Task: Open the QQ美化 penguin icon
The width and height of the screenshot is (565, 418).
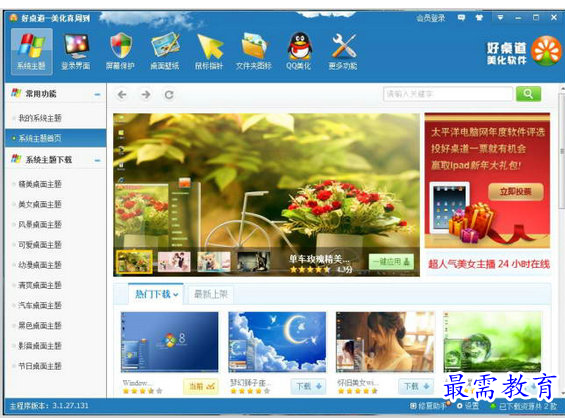Action: [299, 52]
